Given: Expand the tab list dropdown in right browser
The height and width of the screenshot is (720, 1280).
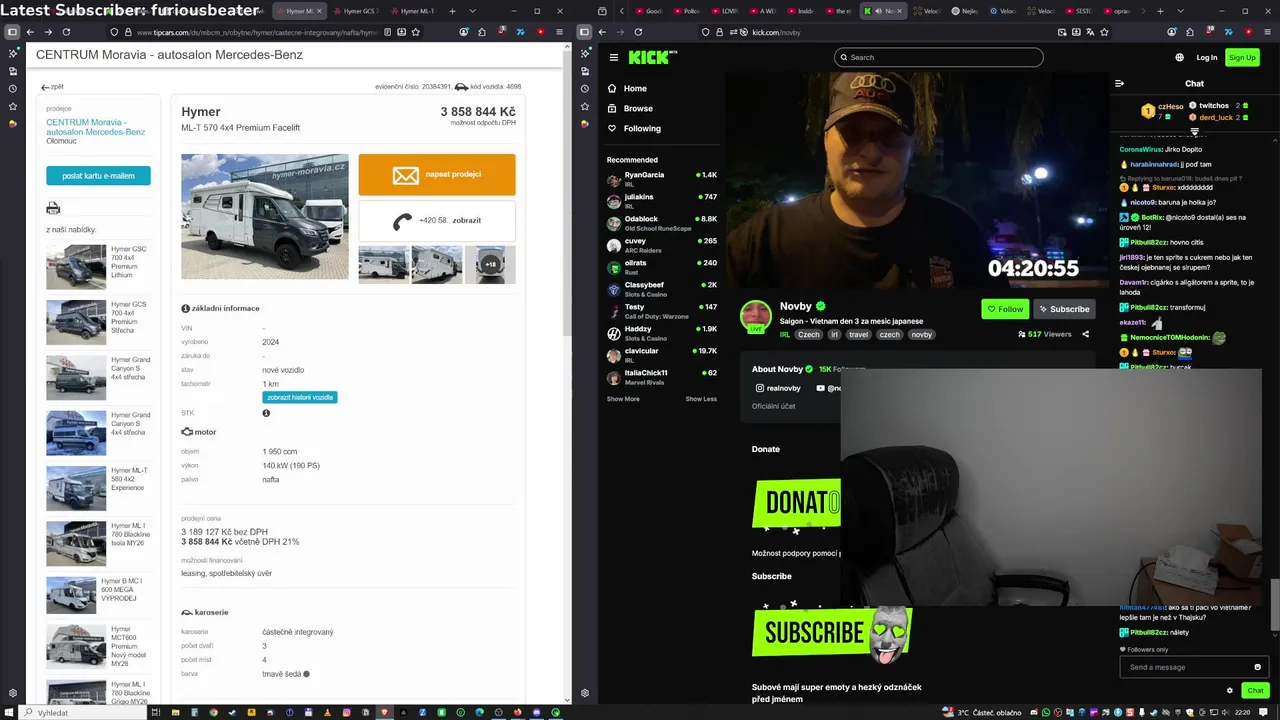Looking at the screenshot, I should [x=1183, y=11].
